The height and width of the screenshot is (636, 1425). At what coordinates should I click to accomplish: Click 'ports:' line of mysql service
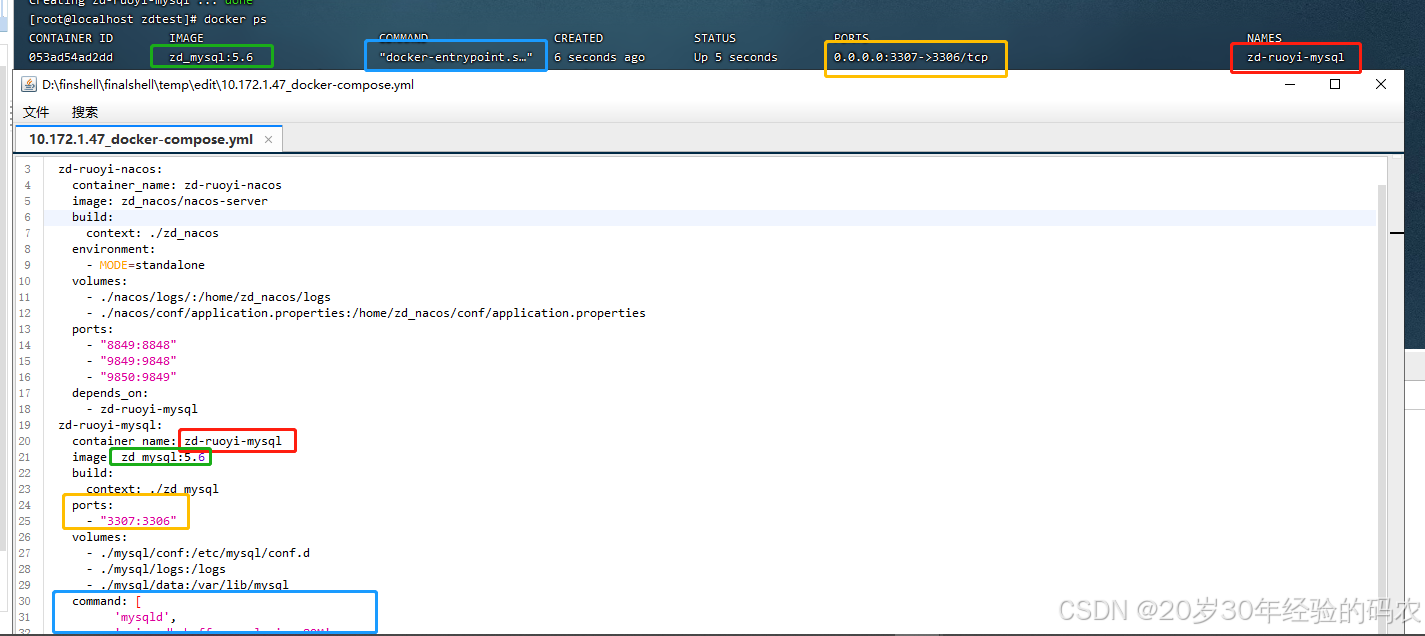(93, 505)
